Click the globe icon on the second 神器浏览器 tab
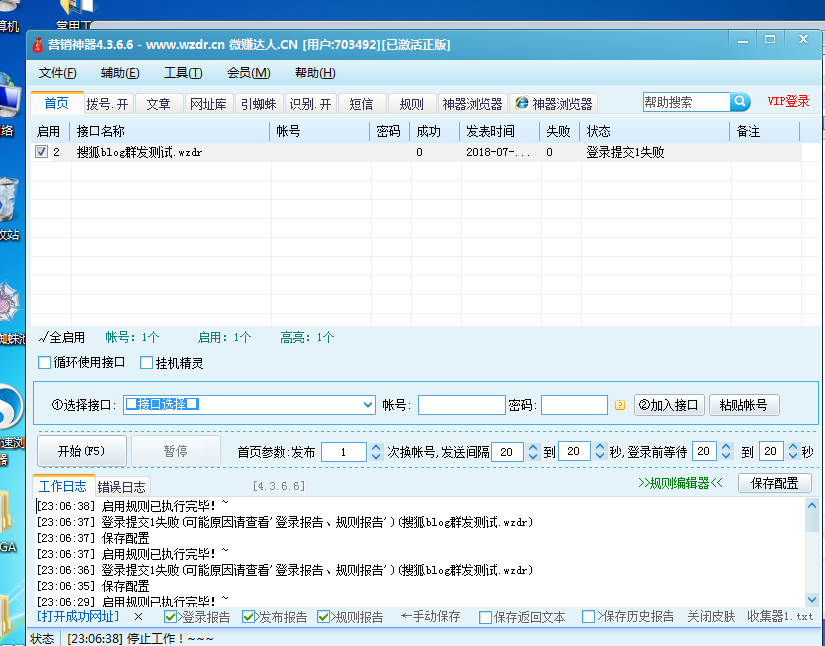825x646 pixels. 520,101
